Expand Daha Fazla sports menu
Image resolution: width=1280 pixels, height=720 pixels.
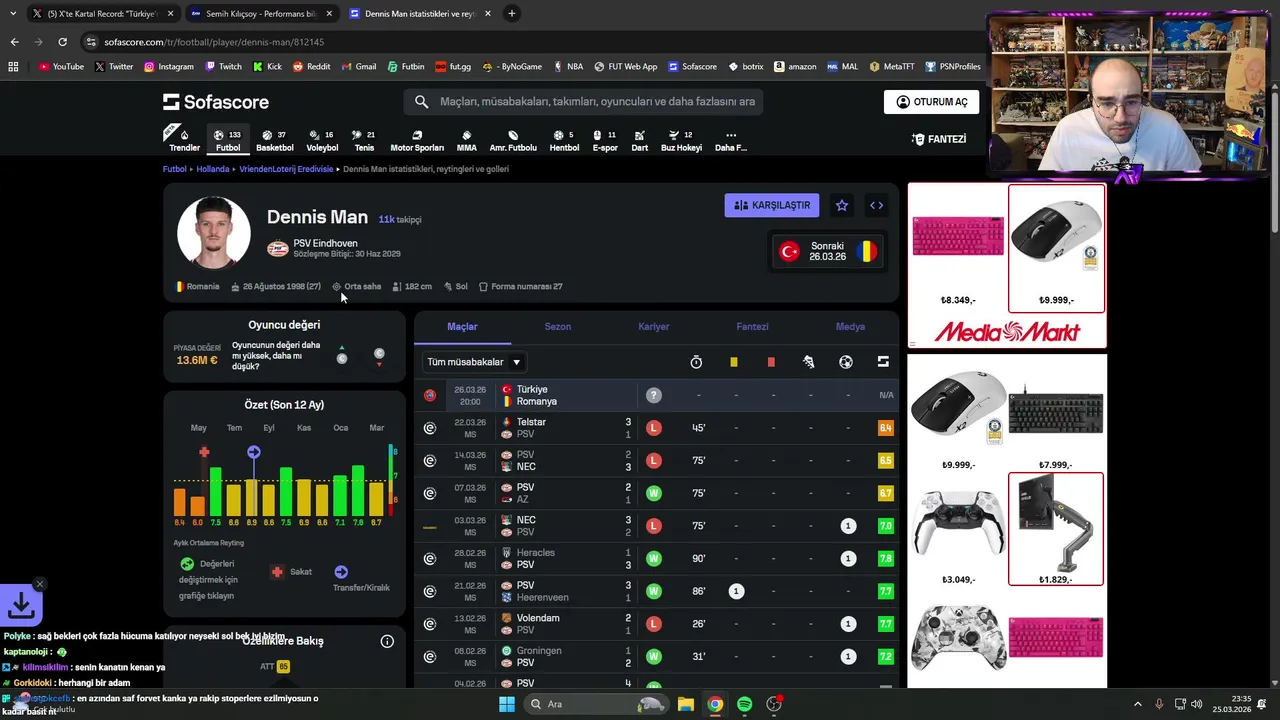click(x=730, y=140)
